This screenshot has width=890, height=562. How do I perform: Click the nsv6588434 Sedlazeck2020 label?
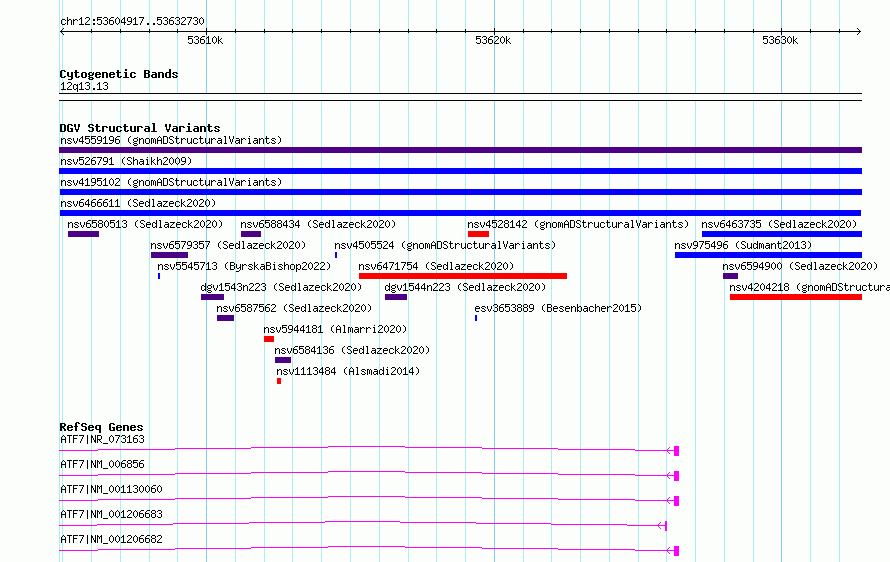pos(318,224)
